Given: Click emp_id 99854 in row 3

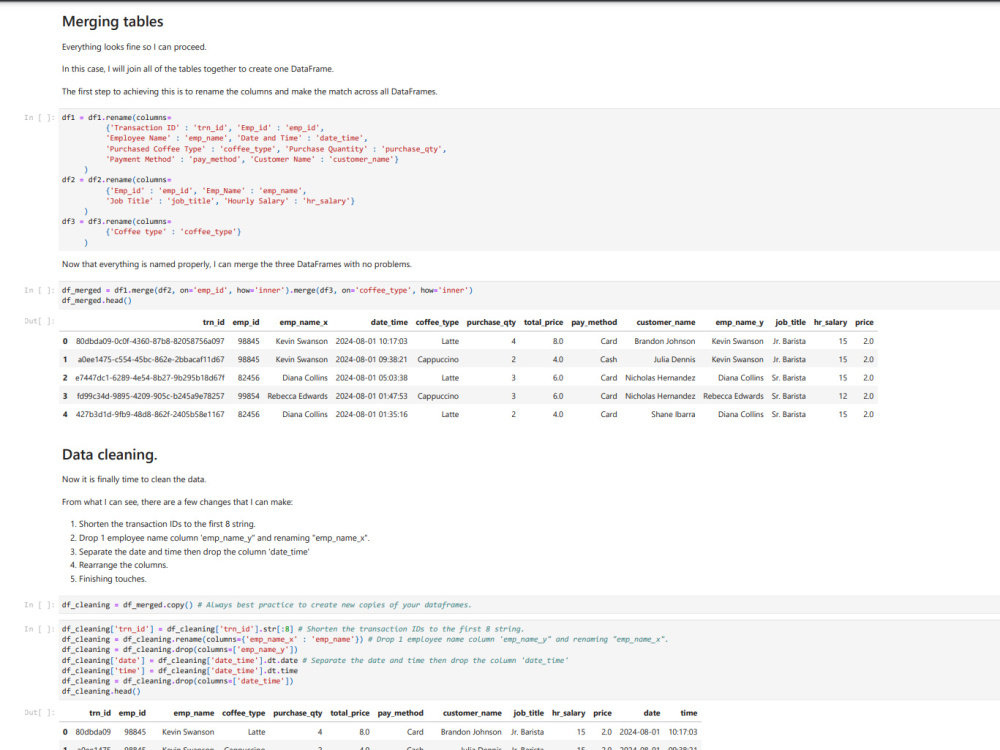Looking at the screenshot, I should pos(249,396).
